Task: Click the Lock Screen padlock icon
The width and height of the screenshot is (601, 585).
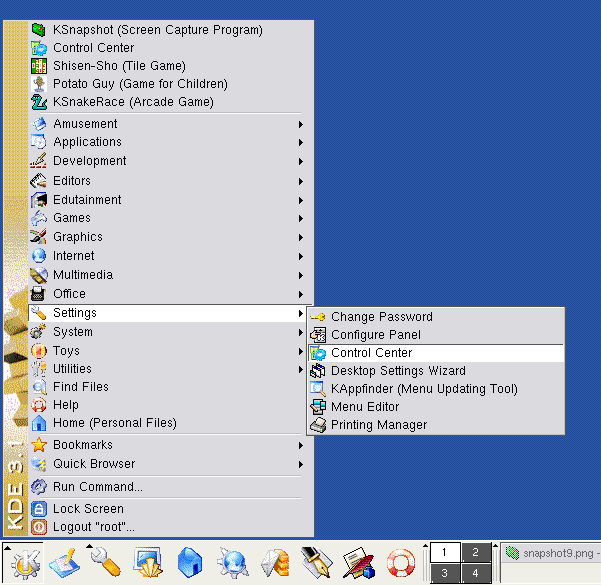Action: [39, 509]
